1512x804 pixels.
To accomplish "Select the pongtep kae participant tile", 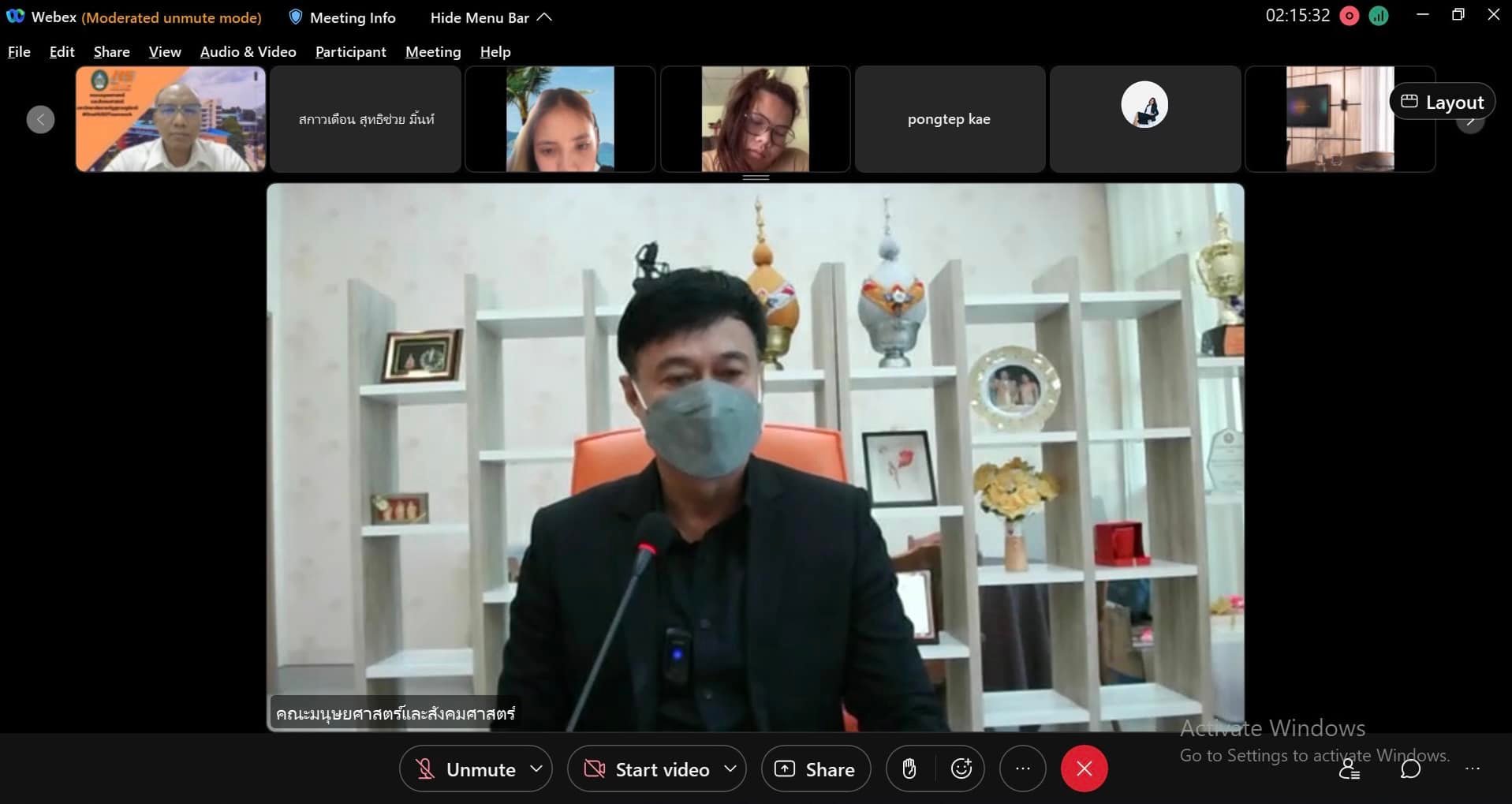I will pyautogui.click(x=949, y=119).
